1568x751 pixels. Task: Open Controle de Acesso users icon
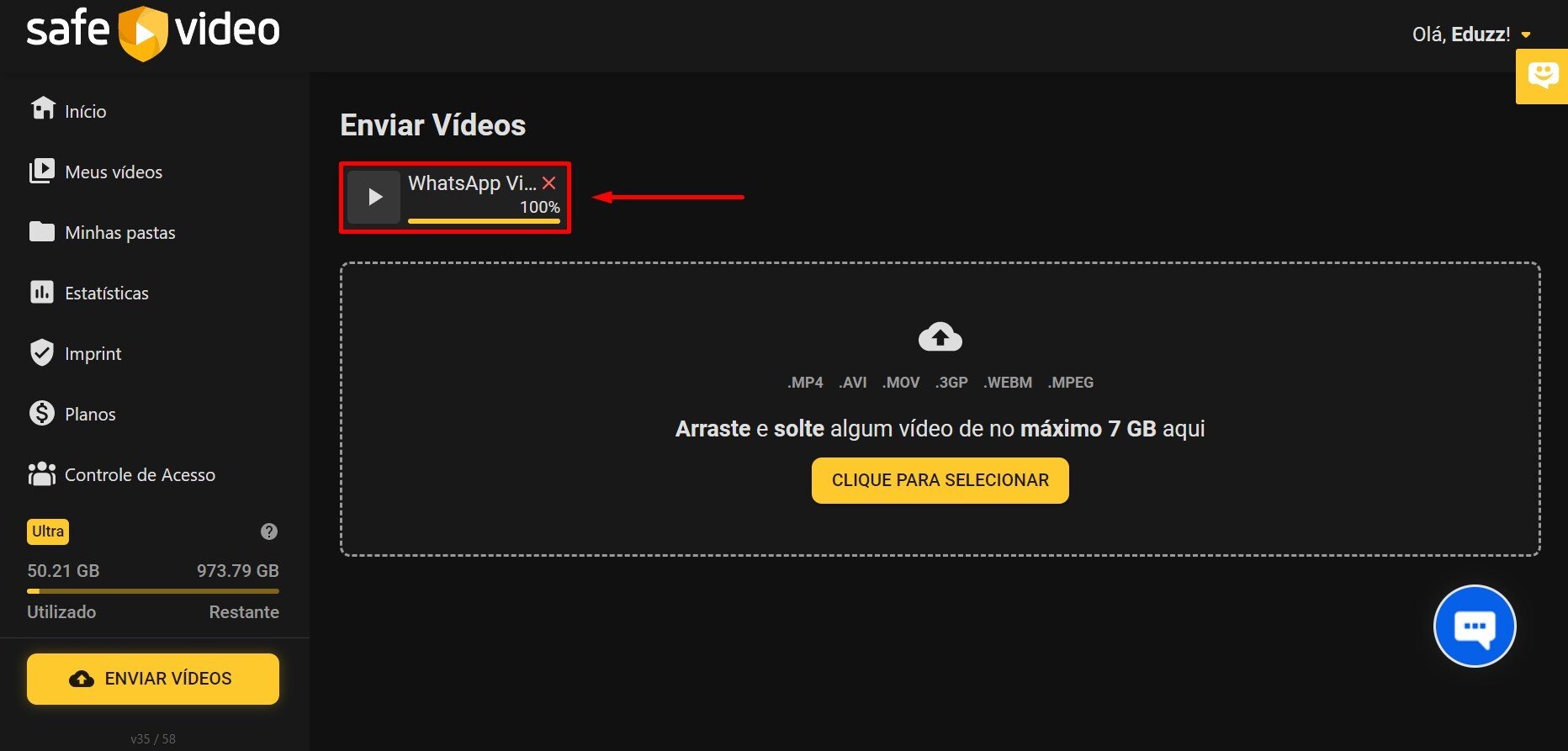pos(41,474)
